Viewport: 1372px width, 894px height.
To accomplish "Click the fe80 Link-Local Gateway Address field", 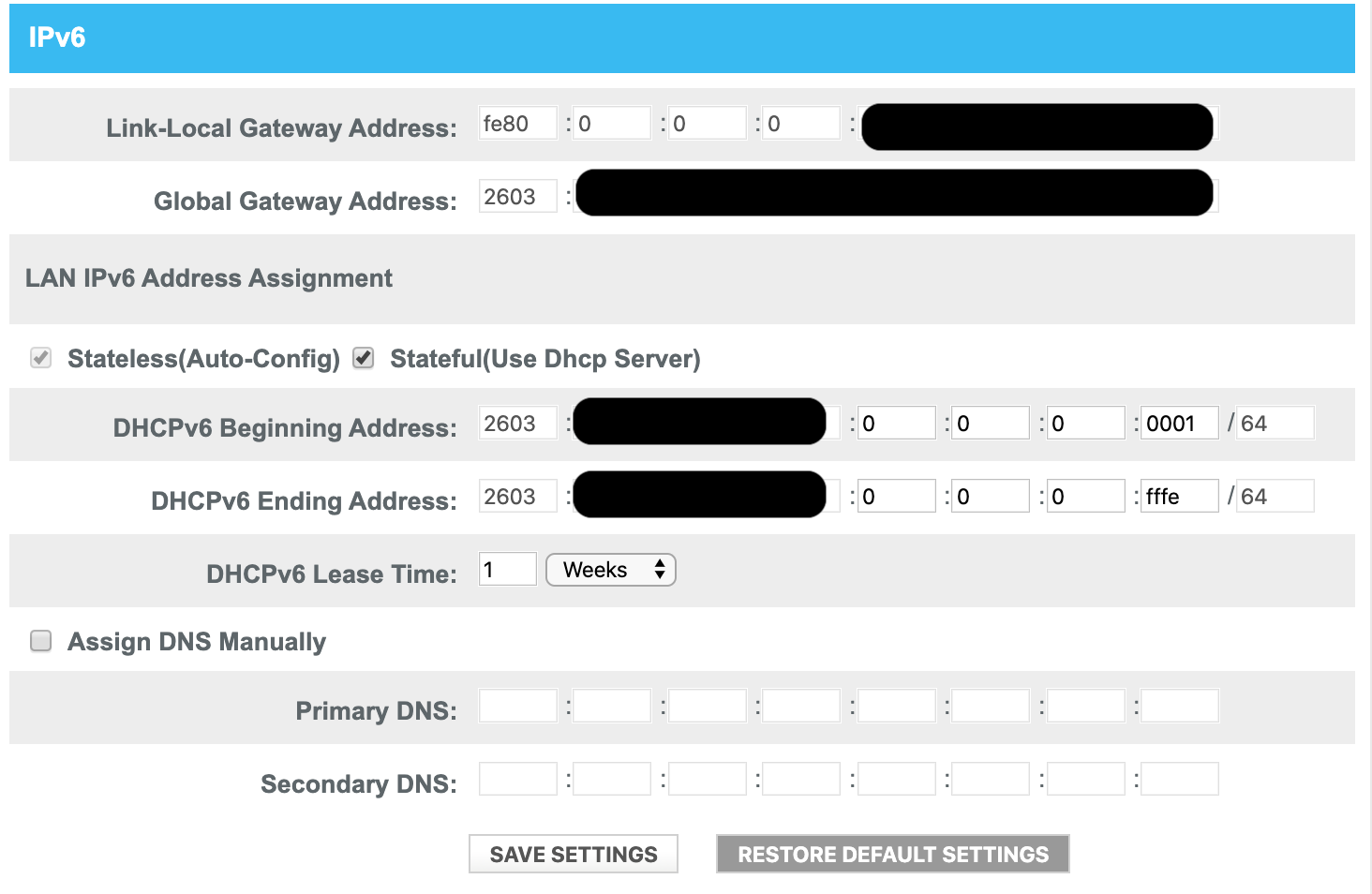I will [517, 124].
